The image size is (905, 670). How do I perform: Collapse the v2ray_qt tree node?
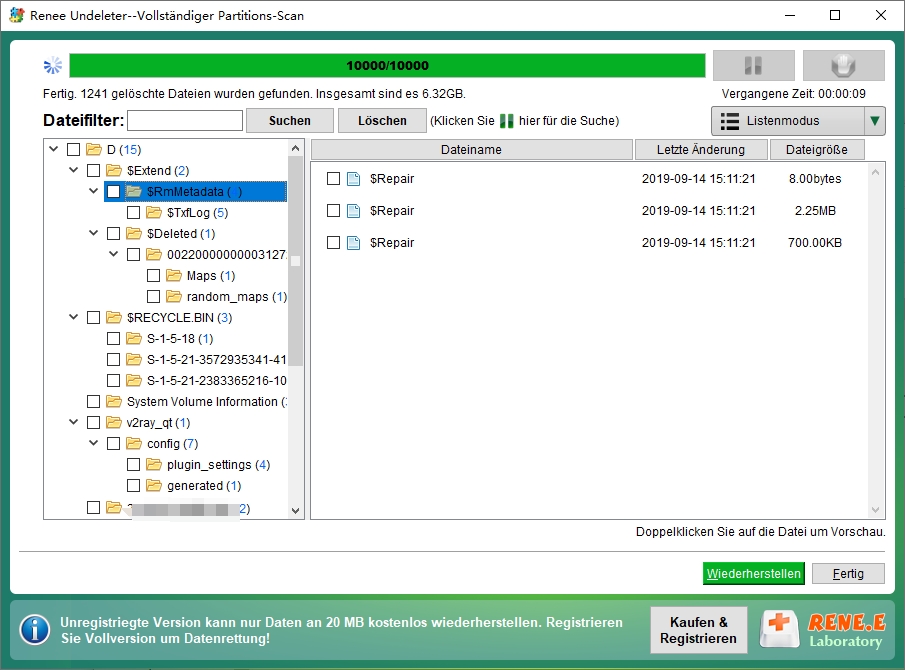pos(73,422)
